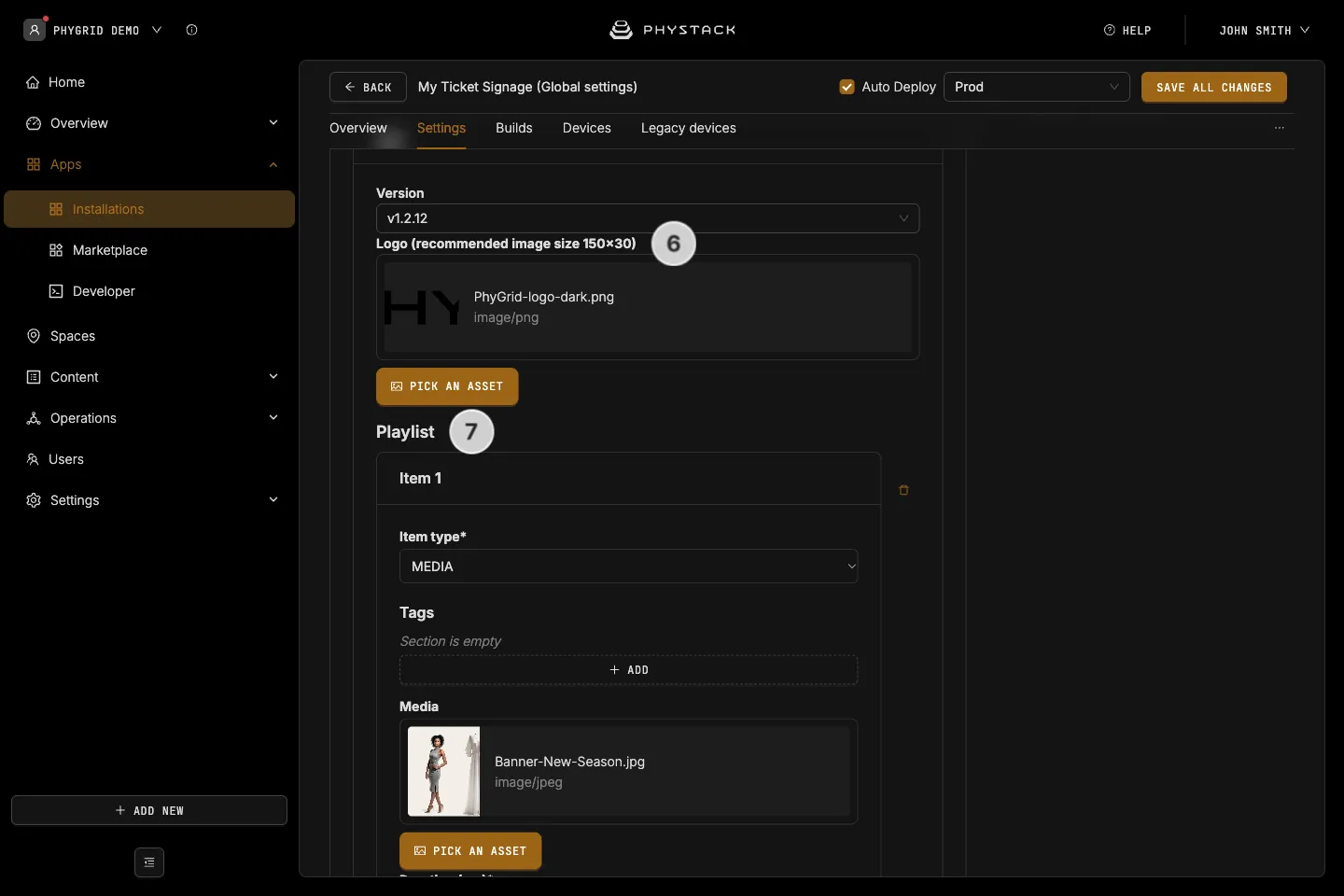Delete Item 1 with the trash icon
Screen dimensions: 1344x896
(903, 490)
